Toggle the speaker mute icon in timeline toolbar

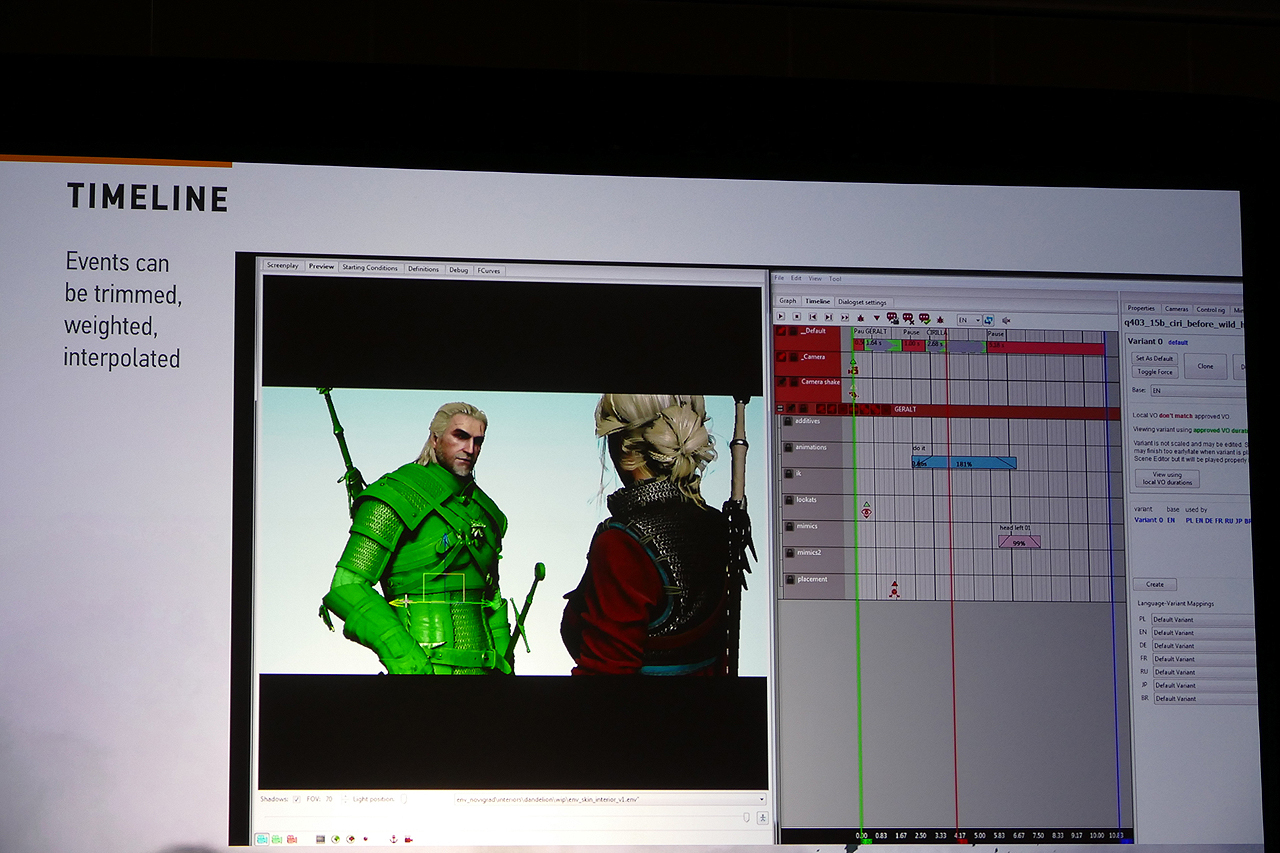(1006, 320)
